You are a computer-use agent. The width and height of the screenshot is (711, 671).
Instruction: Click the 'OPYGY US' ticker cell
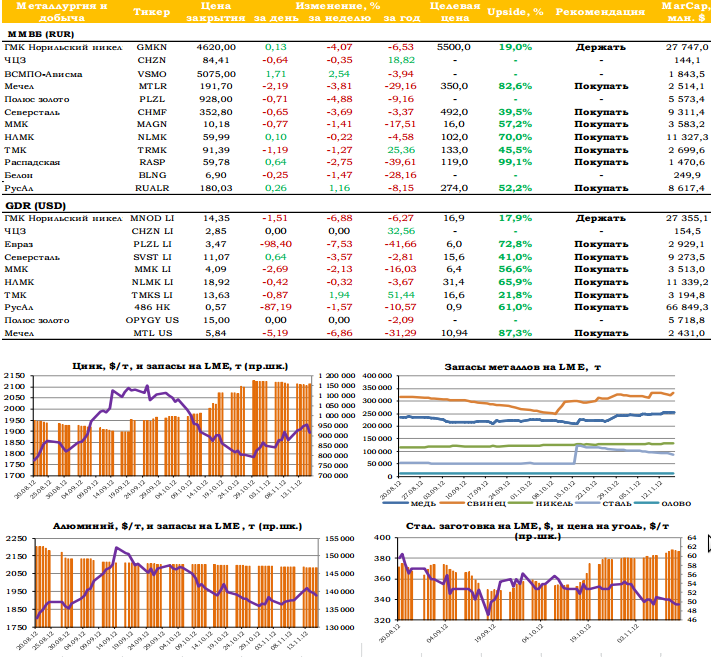[152, 320]
